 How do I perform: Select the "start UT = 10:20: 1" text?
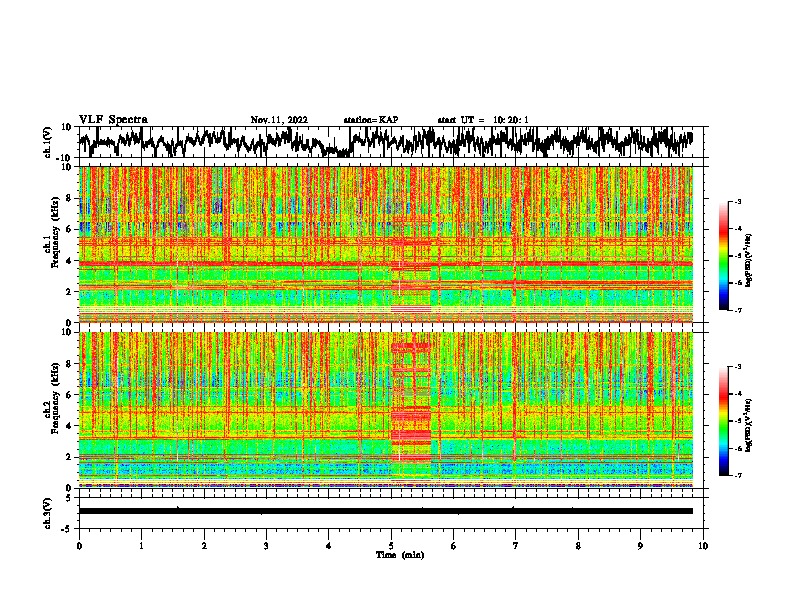click(x=483, y=120)
